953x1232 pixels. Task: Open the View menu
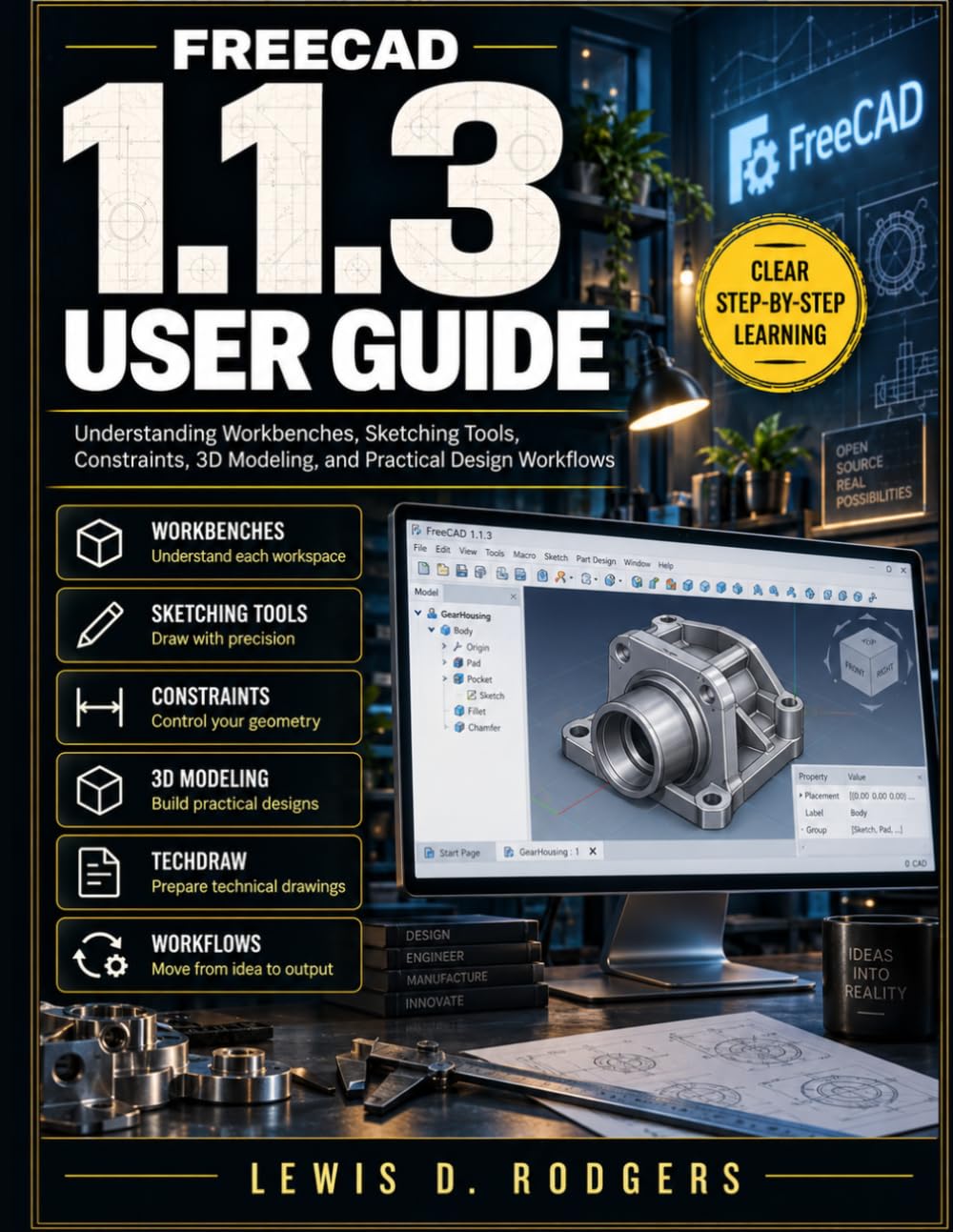pos(468,551)
